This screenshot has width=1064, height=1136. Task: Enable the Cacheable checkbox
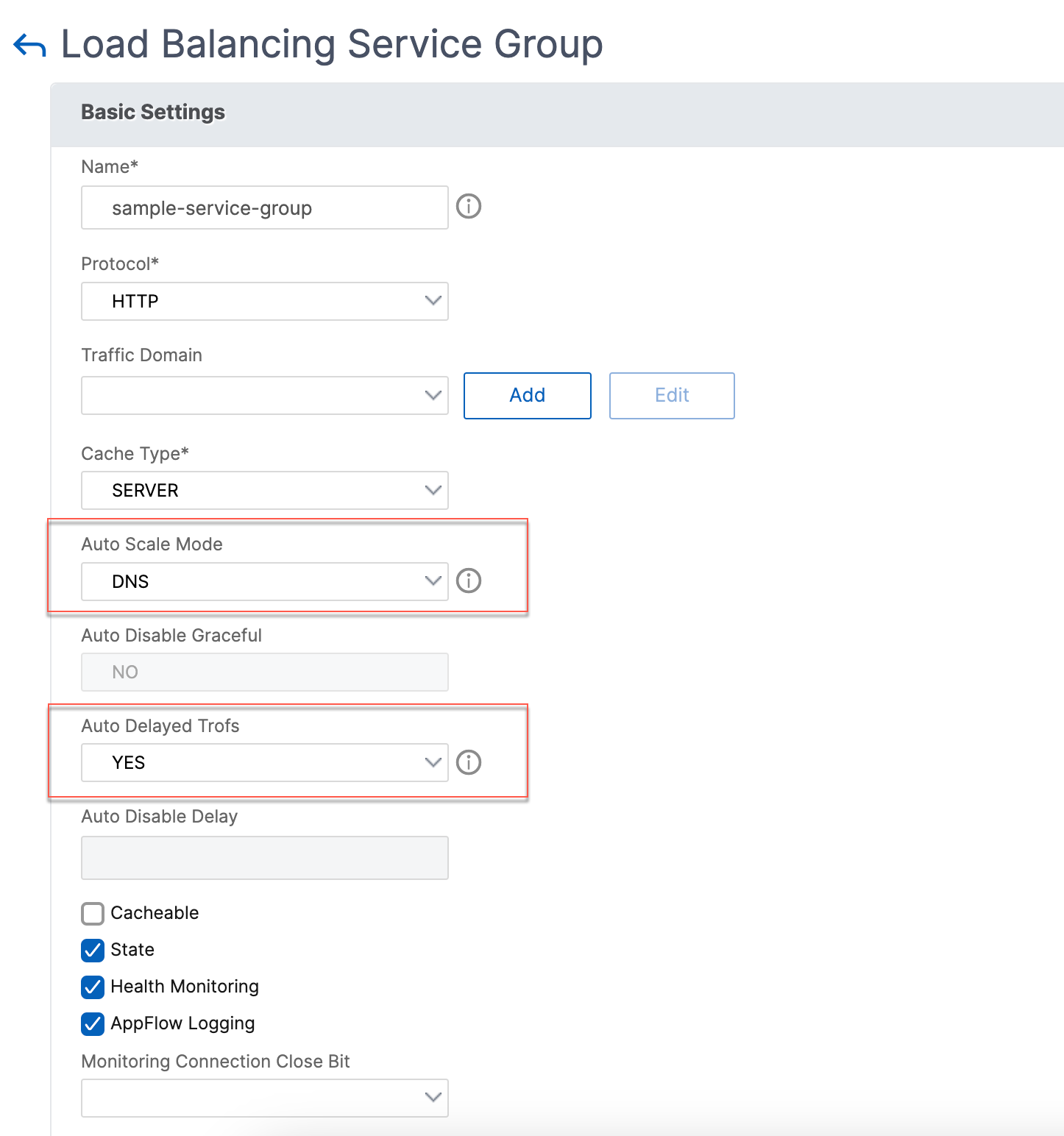coord(93,913)
